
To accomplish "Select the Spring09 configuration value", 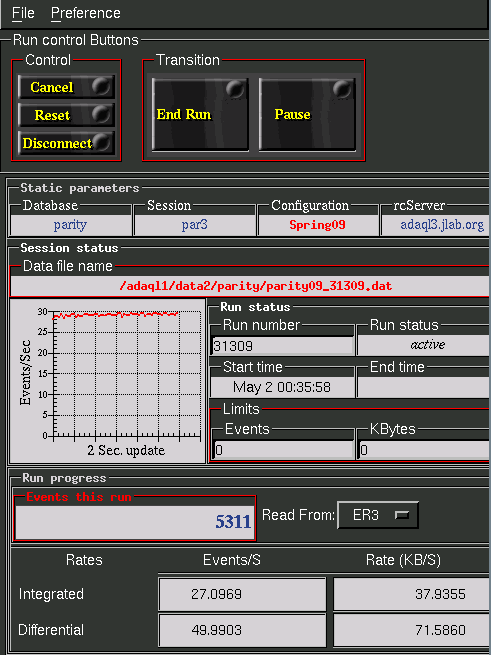I will [x=318, y=225].
